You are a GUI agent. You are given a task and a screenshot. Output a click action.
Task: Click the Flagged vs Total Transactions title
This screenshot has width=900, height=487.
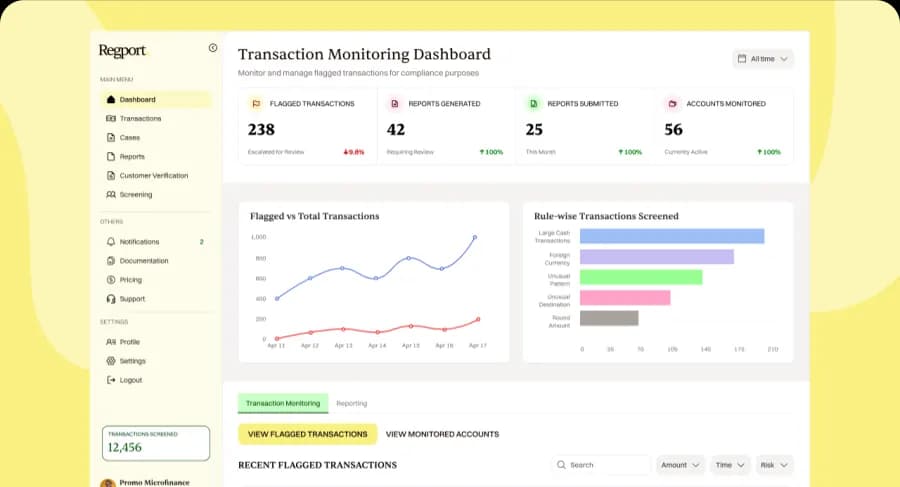(x=315, y=217)
